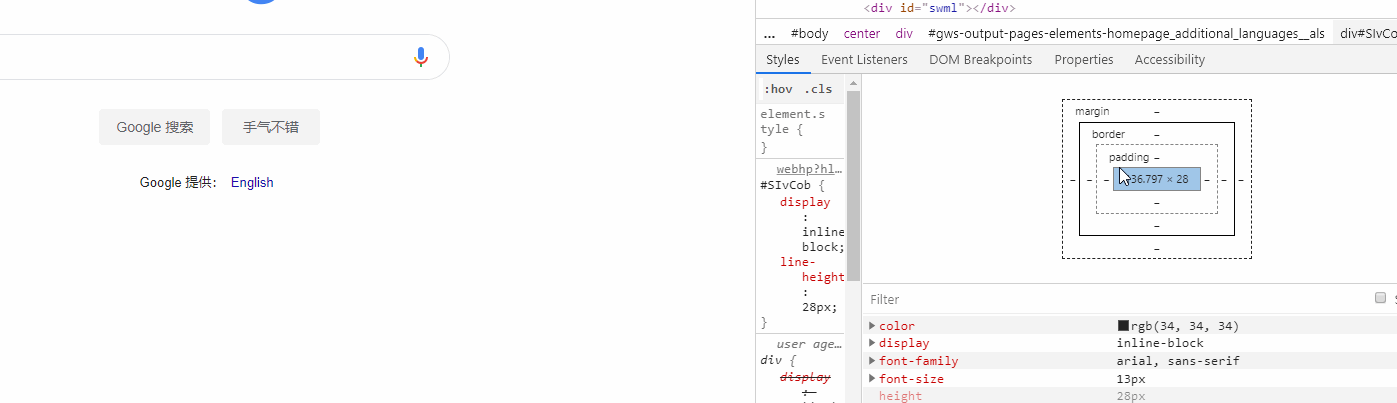Click the margin label in box model
The image size is (1397, 403).
pos(1092,111)
